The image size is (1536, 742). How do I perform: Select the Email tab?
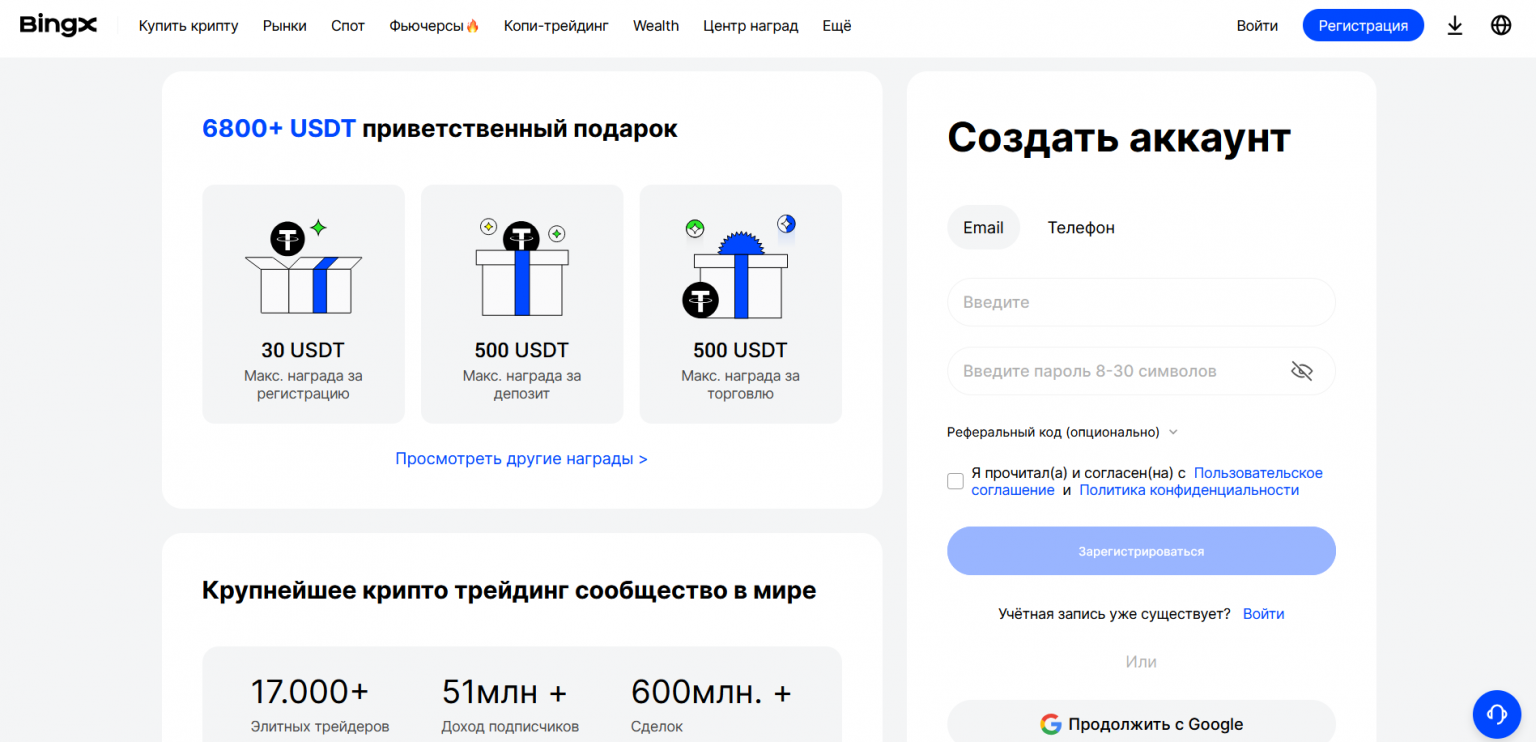983,228
